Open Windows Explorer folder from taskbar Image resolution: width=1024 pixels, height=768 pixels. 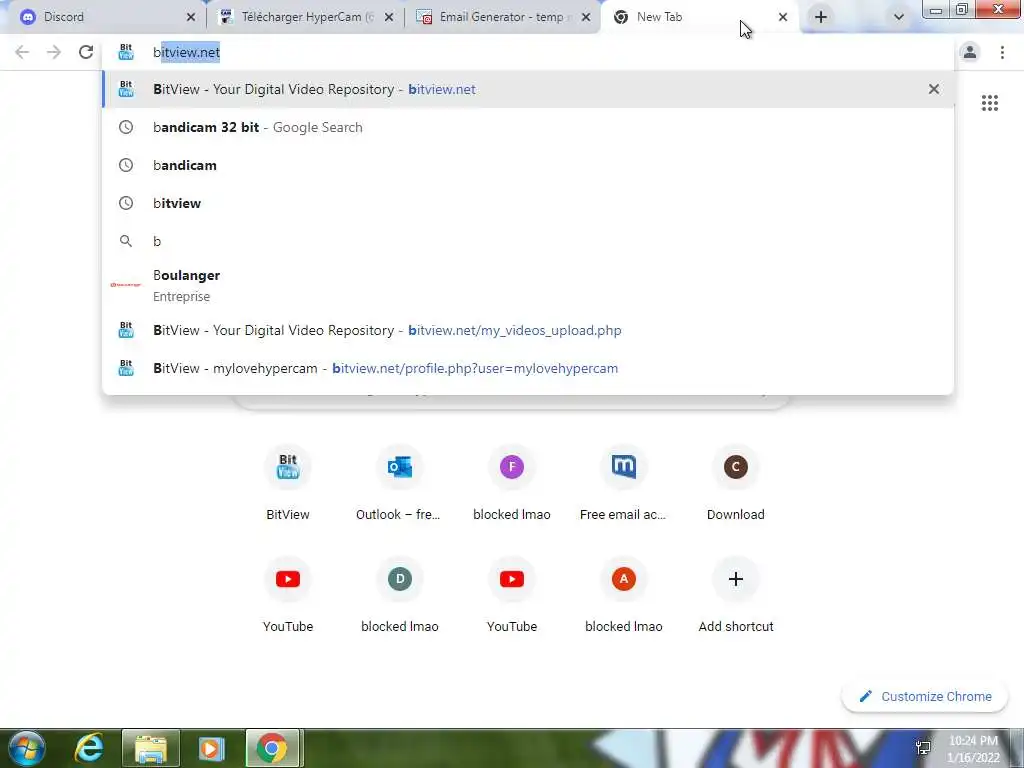pos(151,748)
